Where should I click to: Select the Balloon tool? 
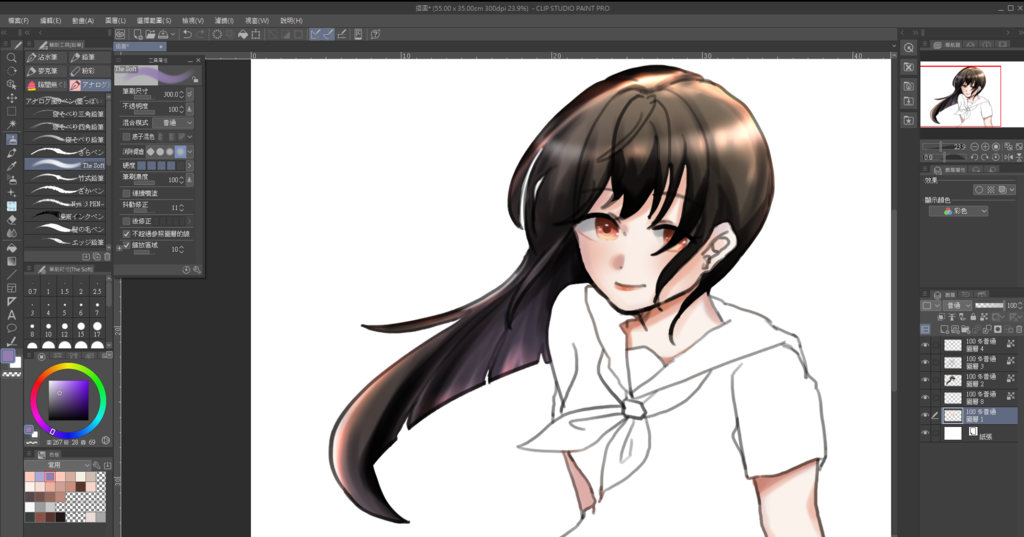(11, 328)
